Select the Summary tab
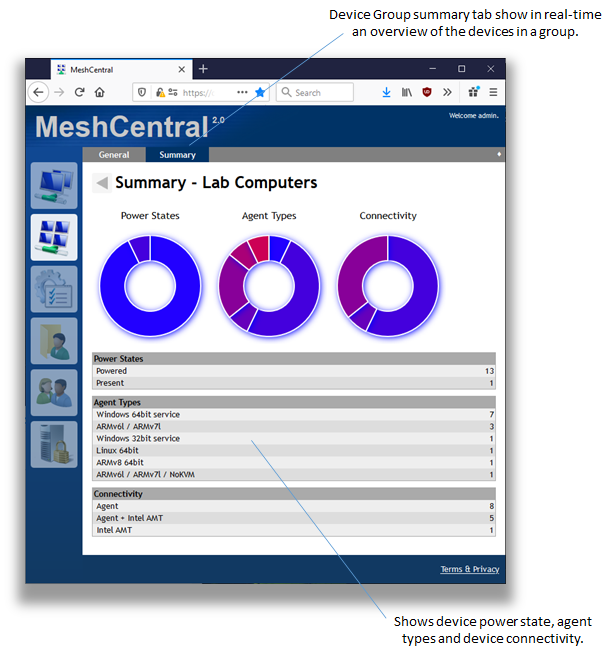The height and width of the screenshot is (657, 614). point(177,155)
